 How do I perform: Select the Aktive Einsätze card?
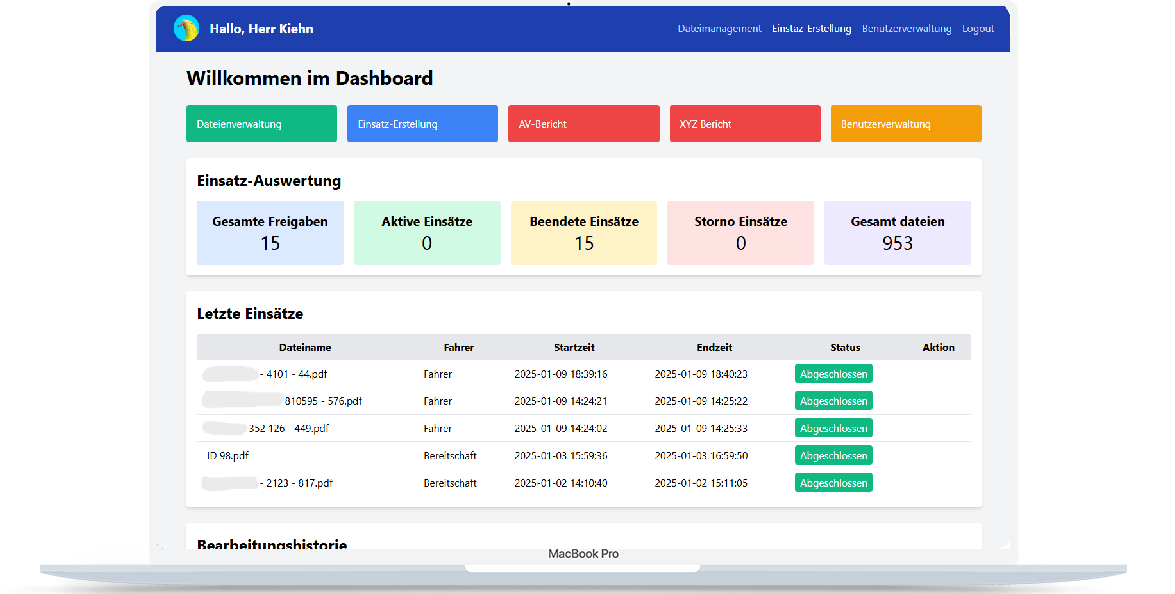point(427,233)
